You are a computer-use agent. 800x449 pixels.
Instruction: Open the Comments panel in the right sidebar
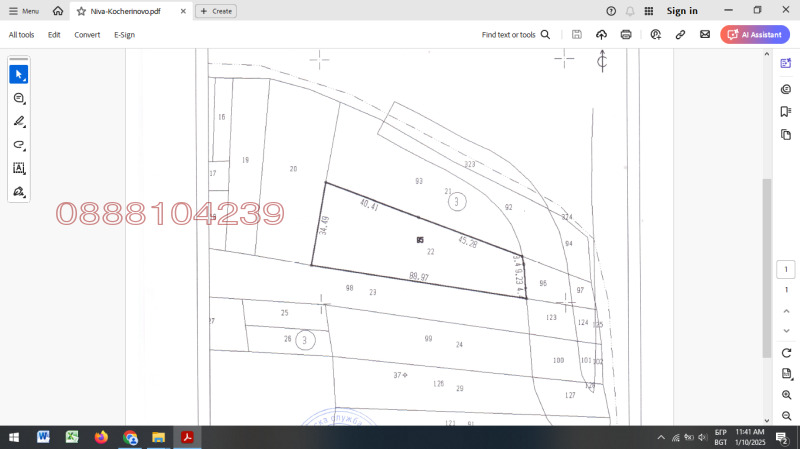pyautogui.click(x=786, y=89)
